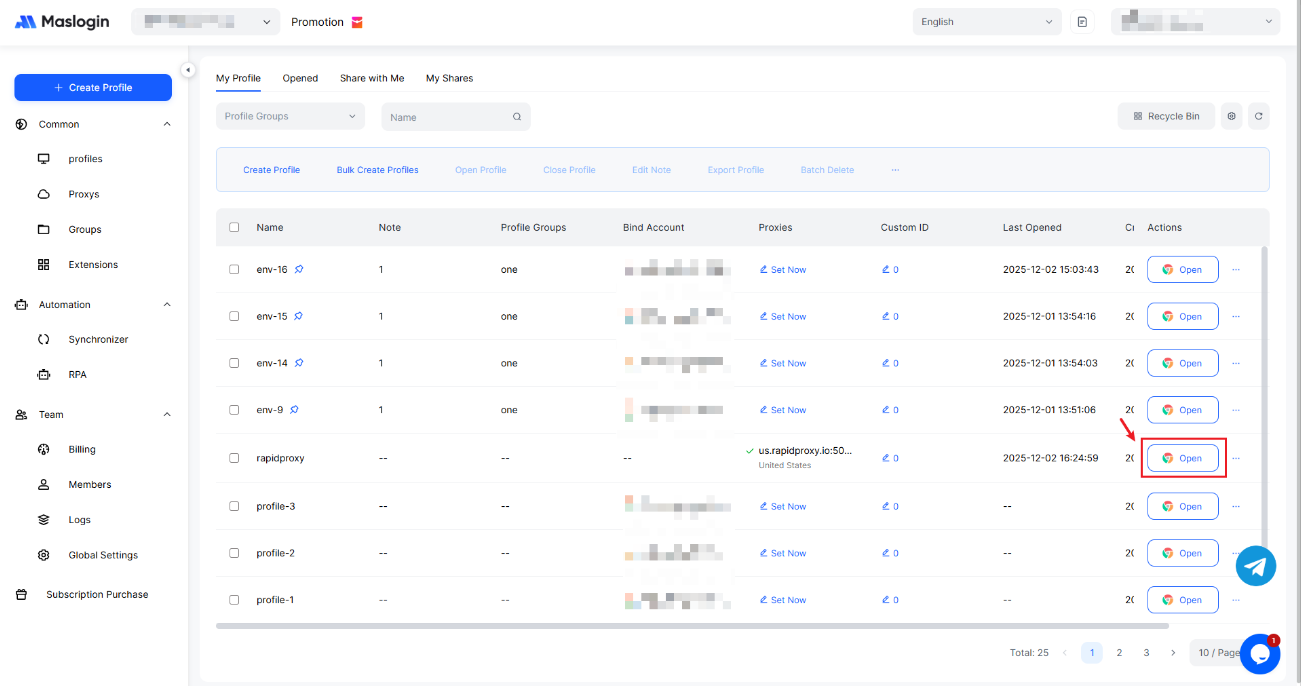Click the document icon next to language selector
This screenshot has height=686, width=1301.
click(x=1082, y=22)
